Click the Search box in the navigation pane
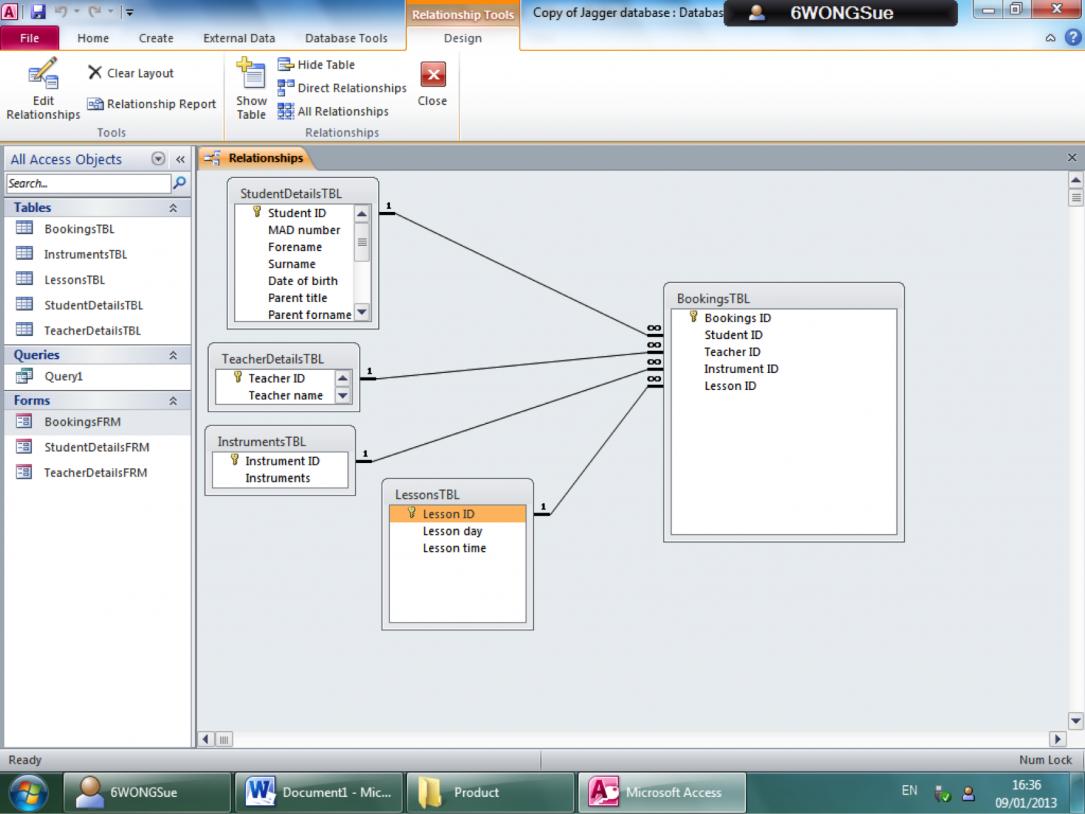This screenshot has width=1085, height=814. click(88, 183)
